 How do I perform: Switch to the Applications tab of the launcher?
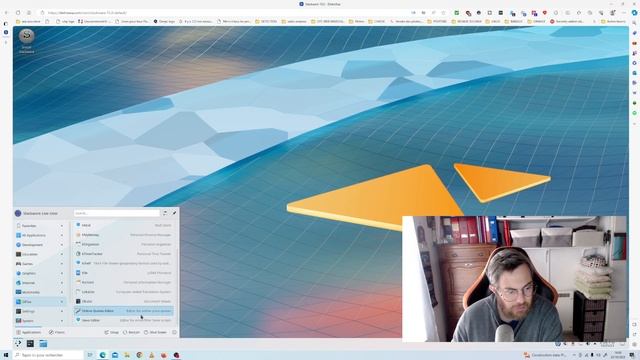tap(29, 332)
